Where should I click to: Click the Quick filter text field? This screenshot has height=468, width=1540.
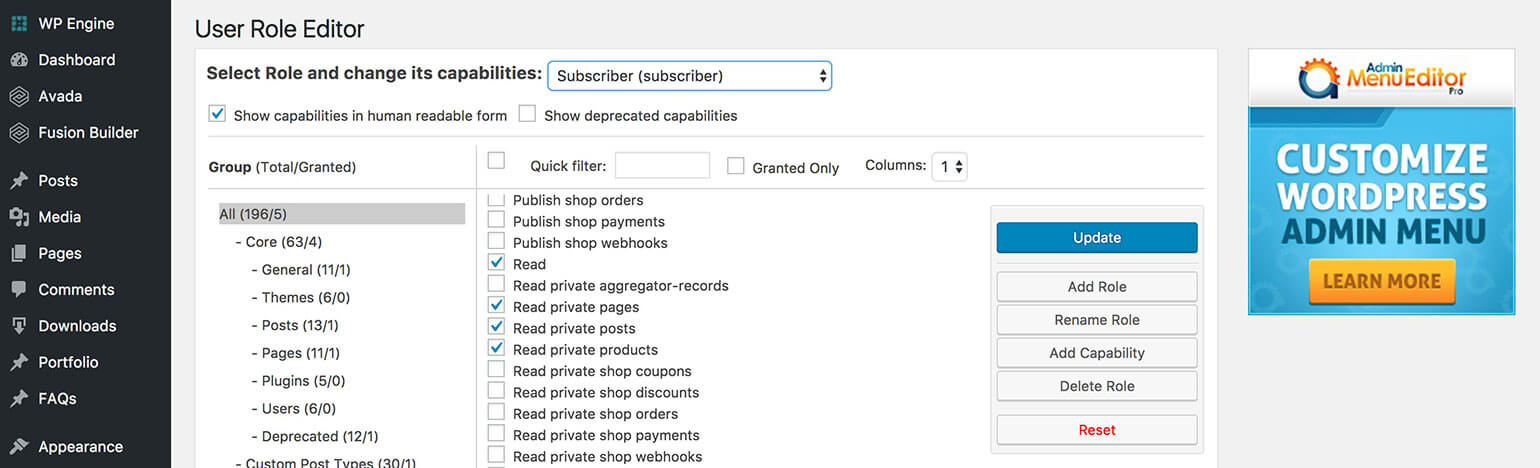coord(662,166)
